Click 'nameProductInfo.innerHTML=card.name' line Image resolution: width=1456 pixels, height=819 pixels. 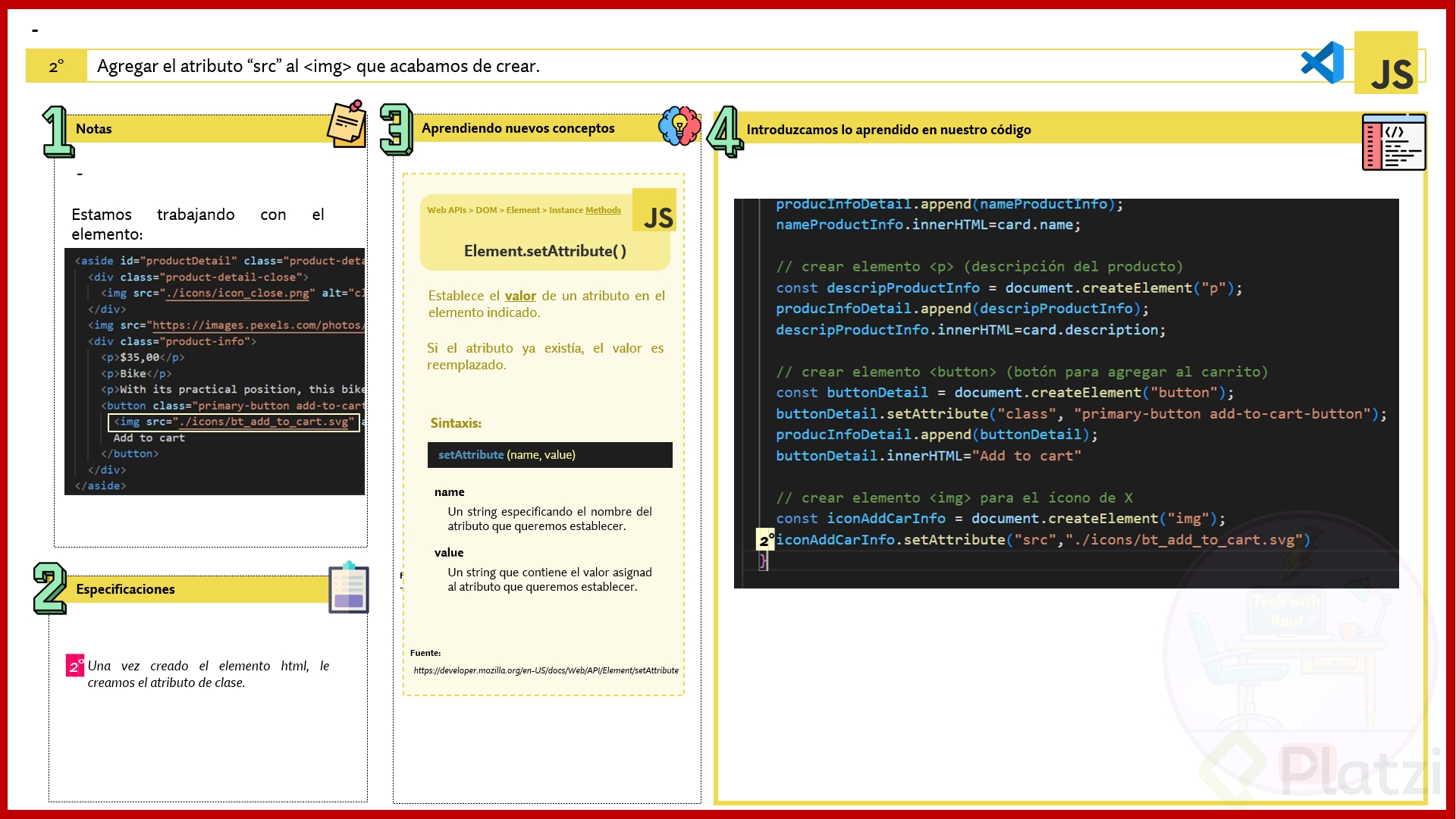click(x=928, y=225)
